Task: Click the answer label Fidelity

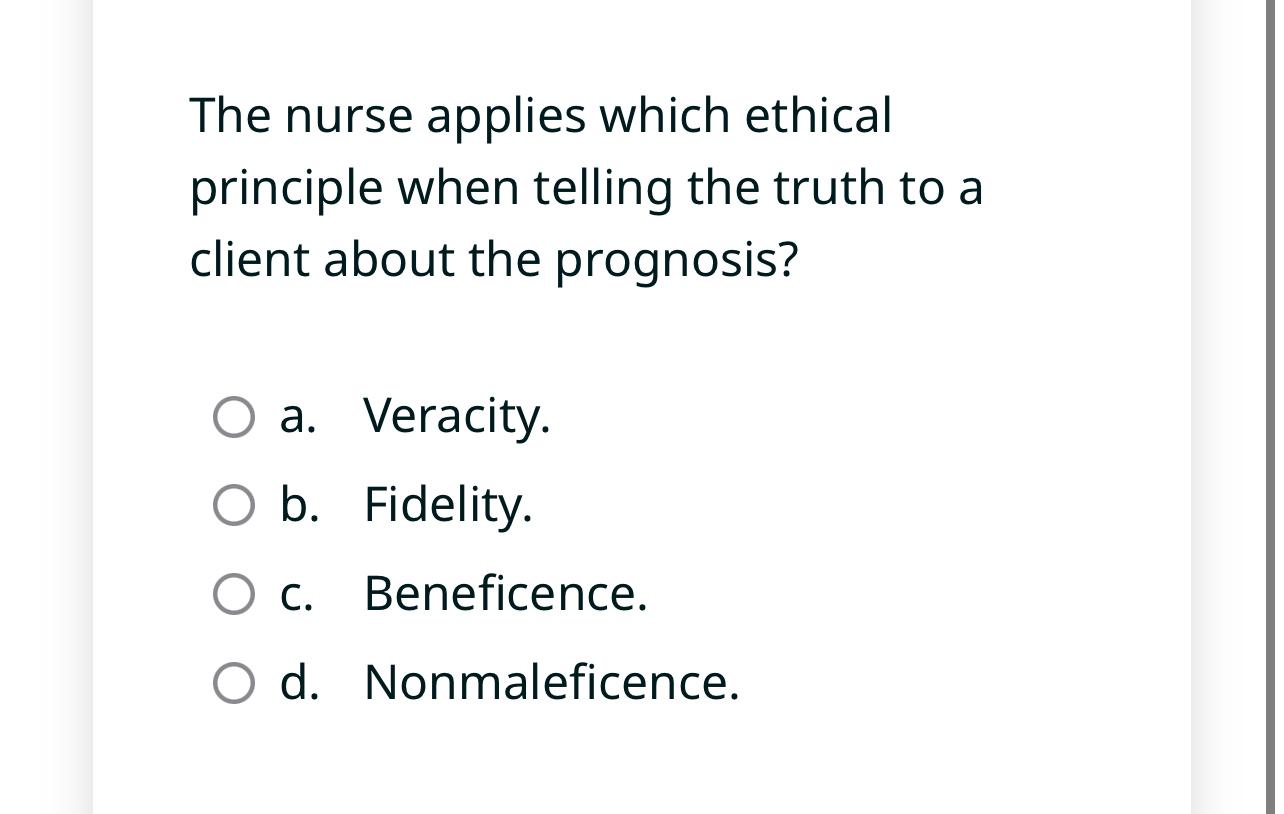Action: [448, 505]
